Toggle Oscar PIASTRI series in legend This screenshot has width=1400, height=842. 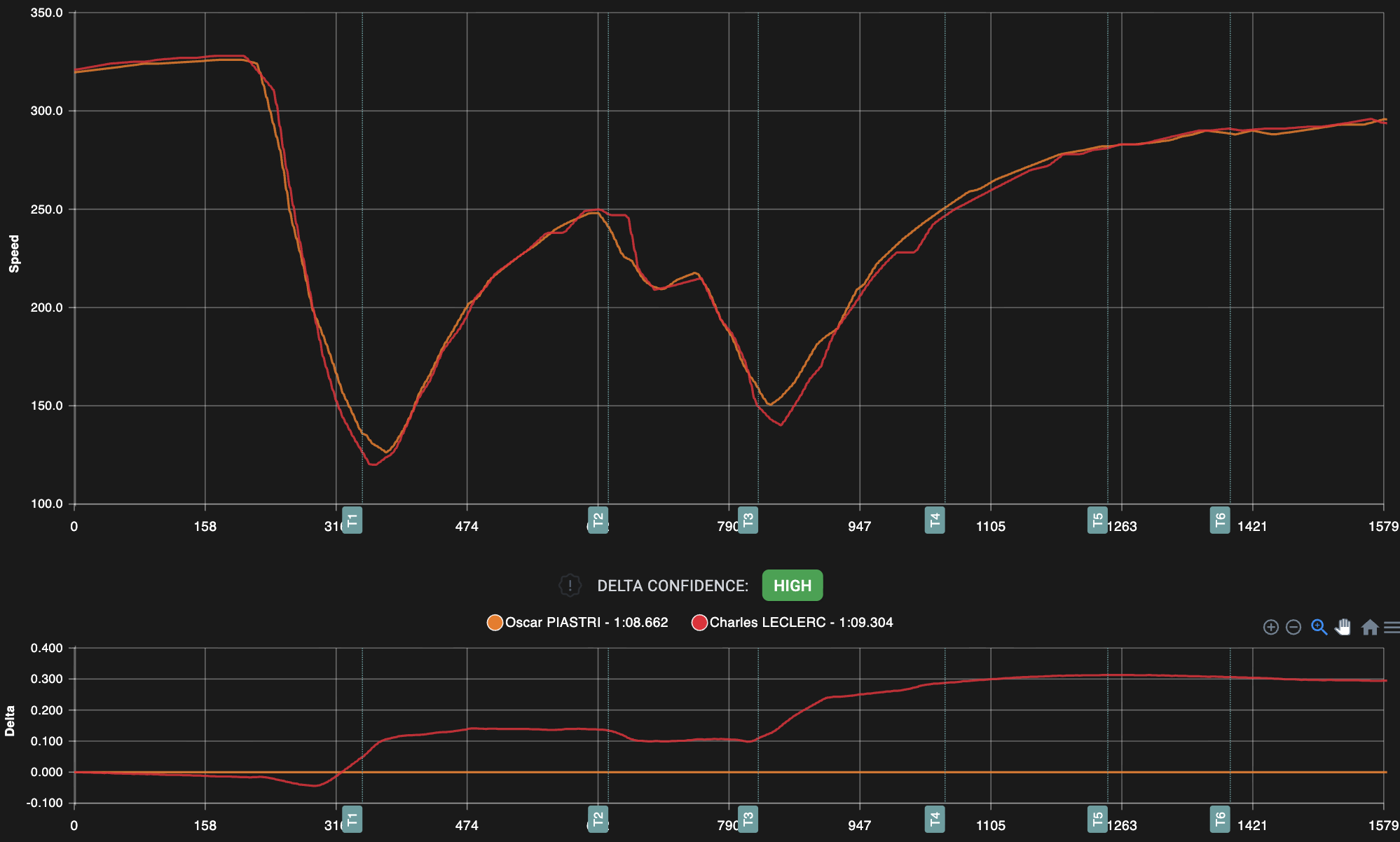(x=586, y=622)
